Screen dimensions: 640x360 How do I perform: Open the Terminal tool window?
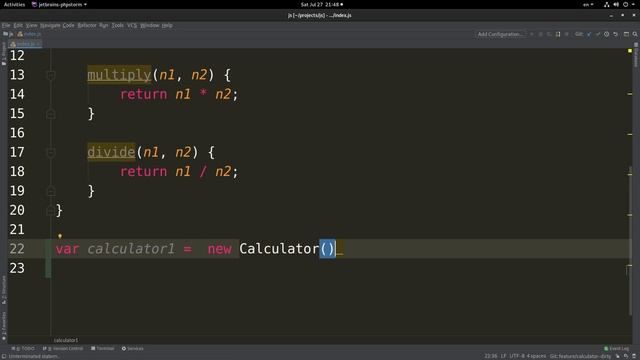pos(102,349)
